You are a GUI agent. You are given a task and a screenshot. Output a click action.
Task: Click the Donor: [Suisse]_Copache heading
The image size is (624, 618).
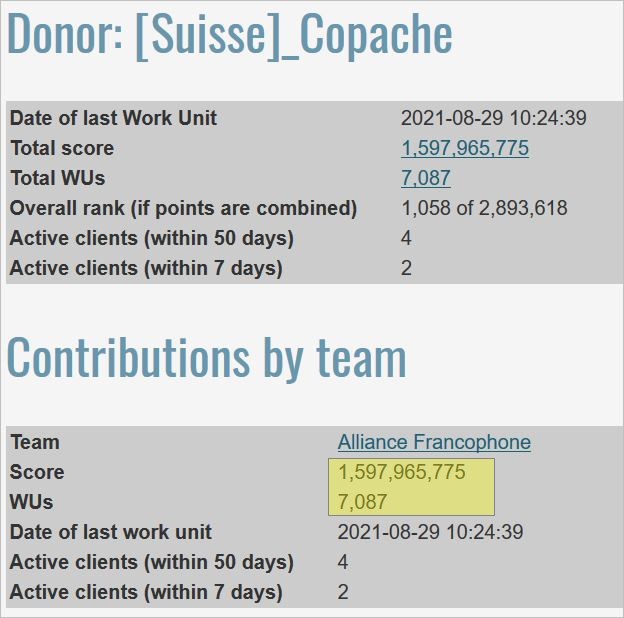click(x=230, y=35)
